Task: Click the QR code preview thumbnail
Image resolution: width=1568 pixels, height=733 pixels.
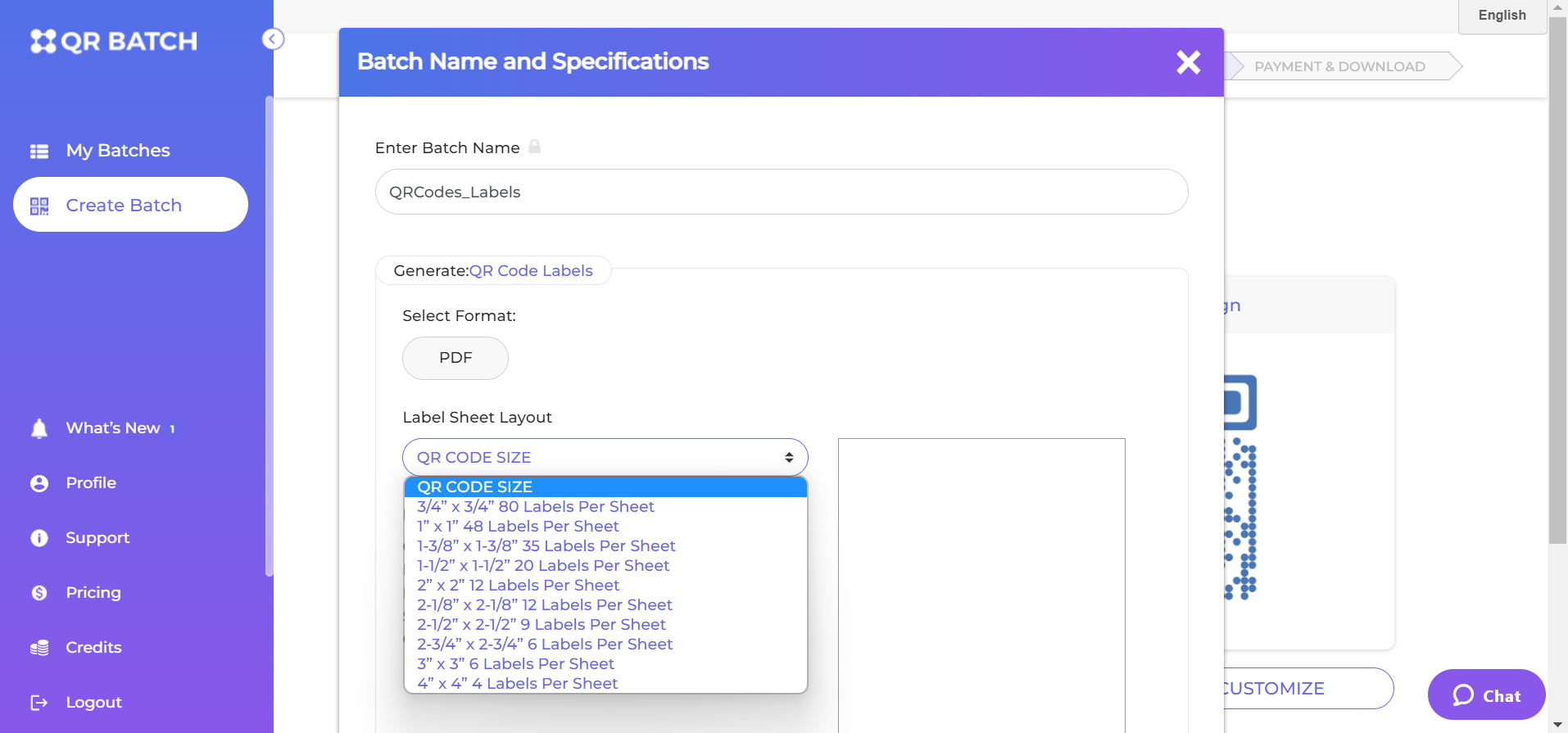Action: 1239,488
